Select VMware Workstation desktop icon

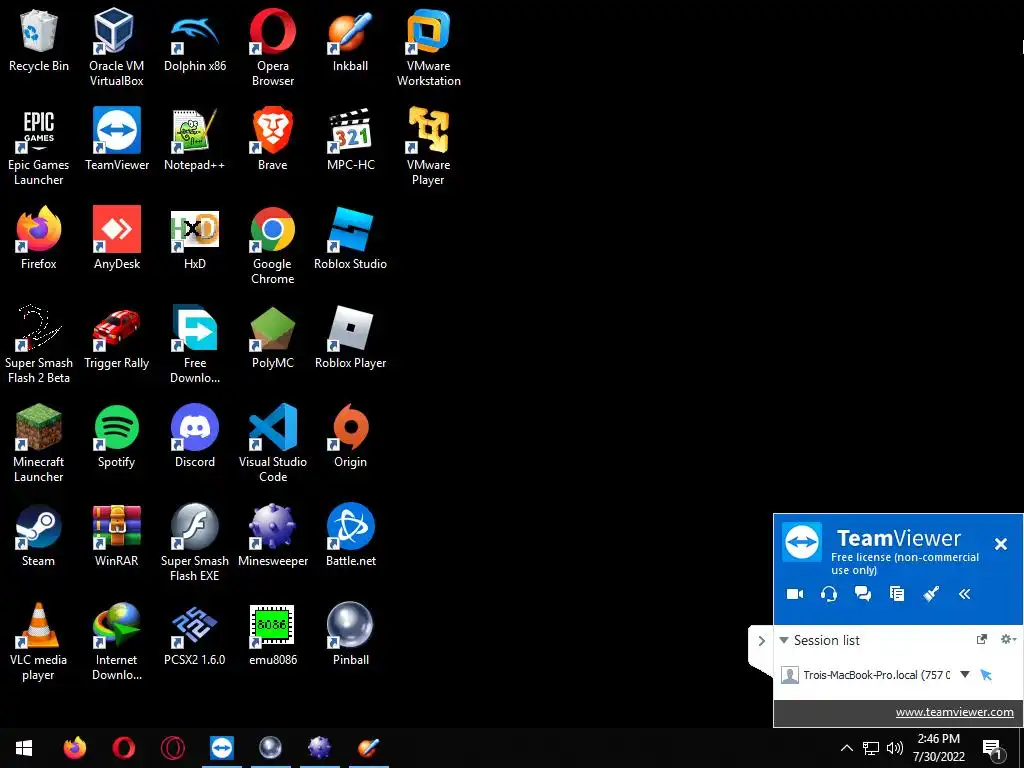point(428,47)
